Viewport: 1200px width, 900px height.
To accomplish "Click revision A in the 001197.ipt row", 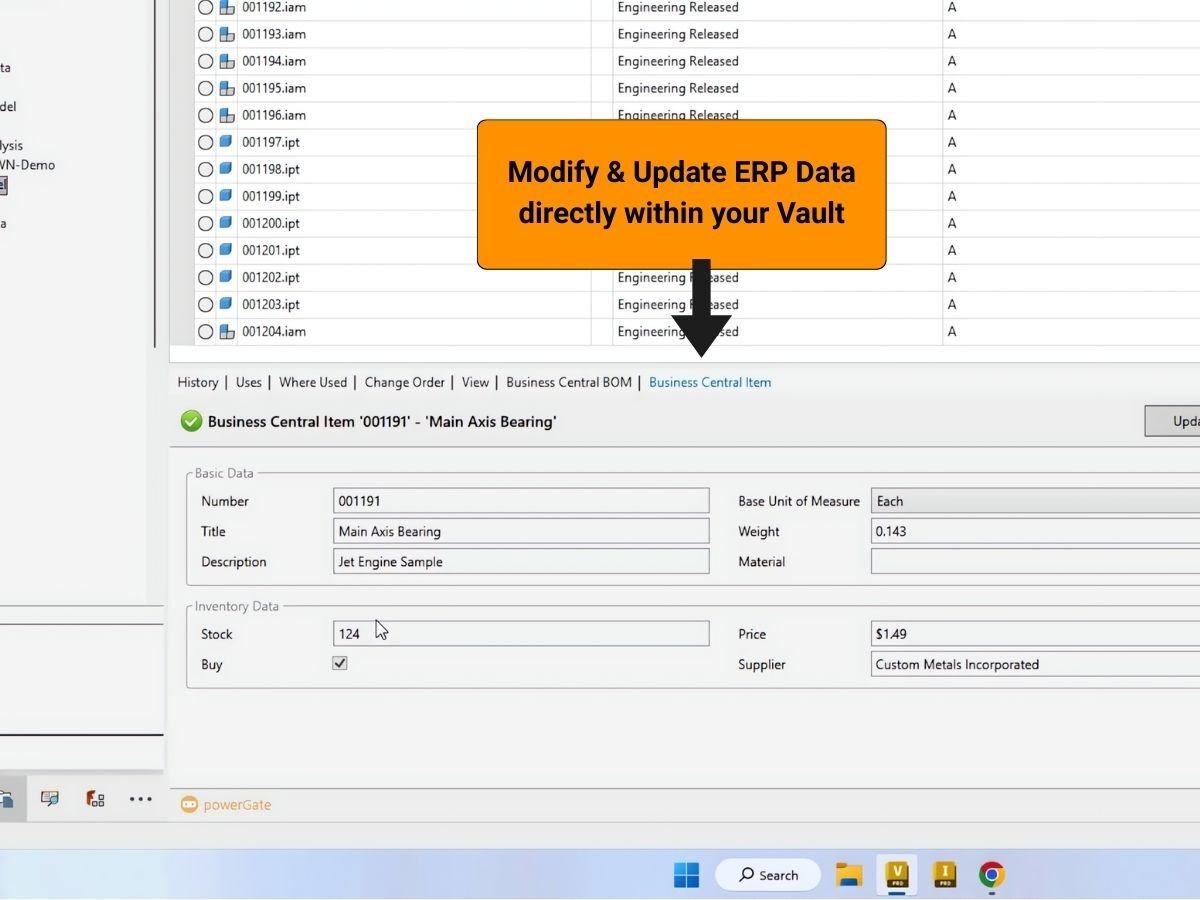I will pos(952,142).
